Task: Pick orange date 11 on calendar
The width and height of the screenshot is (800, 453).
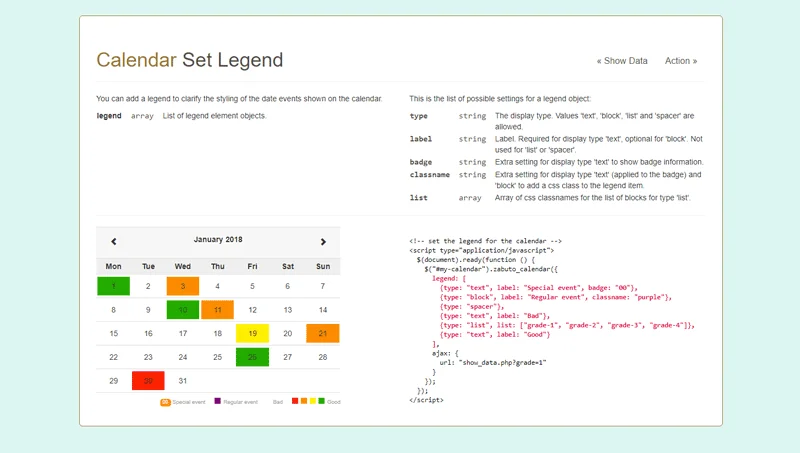Action: click(217, 310)
